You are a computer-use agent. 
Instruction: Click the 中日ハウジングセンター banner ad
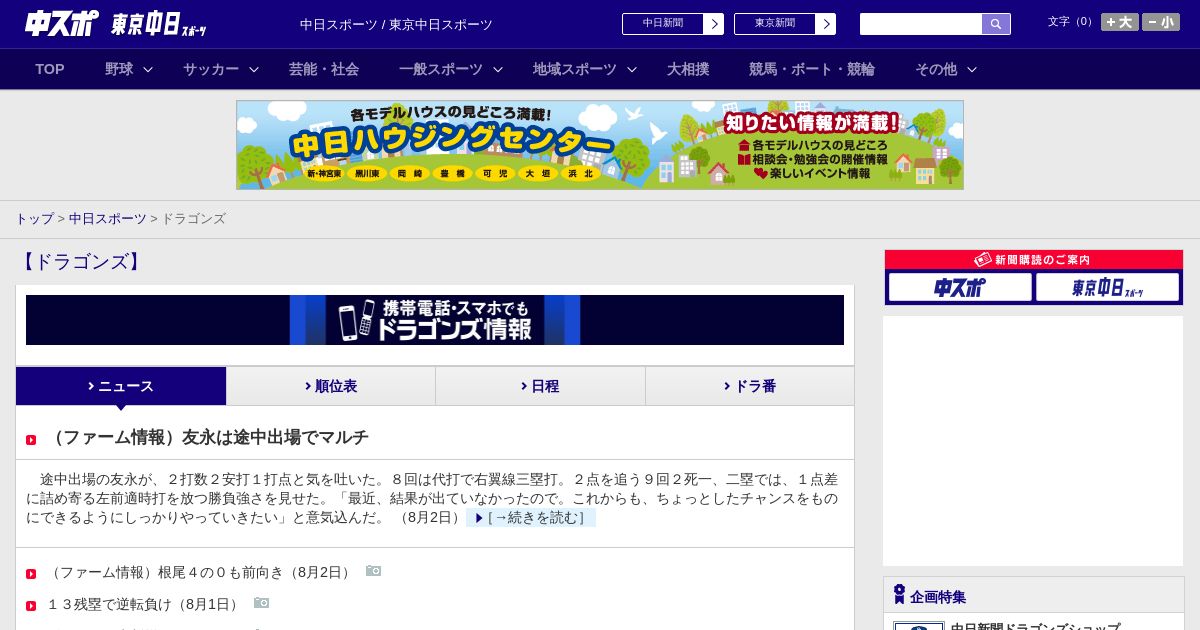tap(600, 145)
